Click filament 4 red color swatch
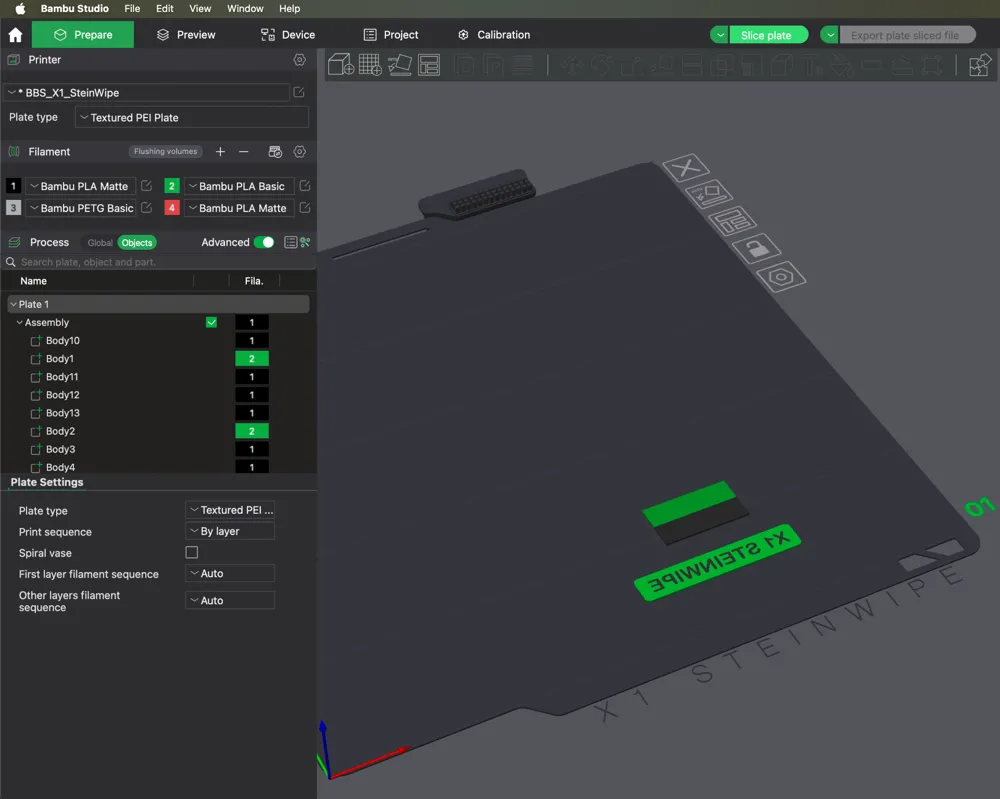The image size is (1000, 799). click(x=172, y=208)
